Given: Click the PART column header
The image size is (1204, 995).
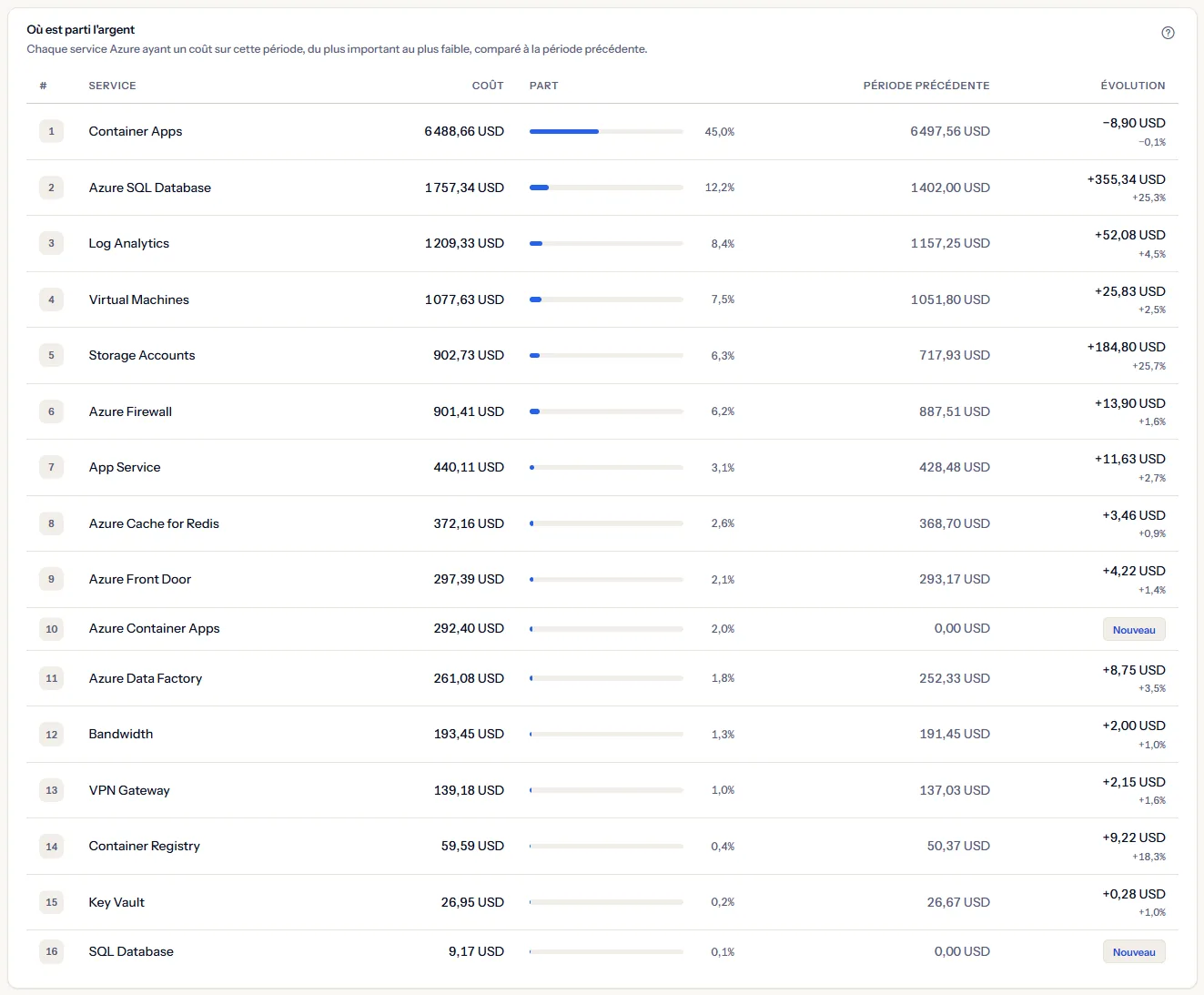Looking at the screenshot, I should pyautogui.click(x=544, y=86).
